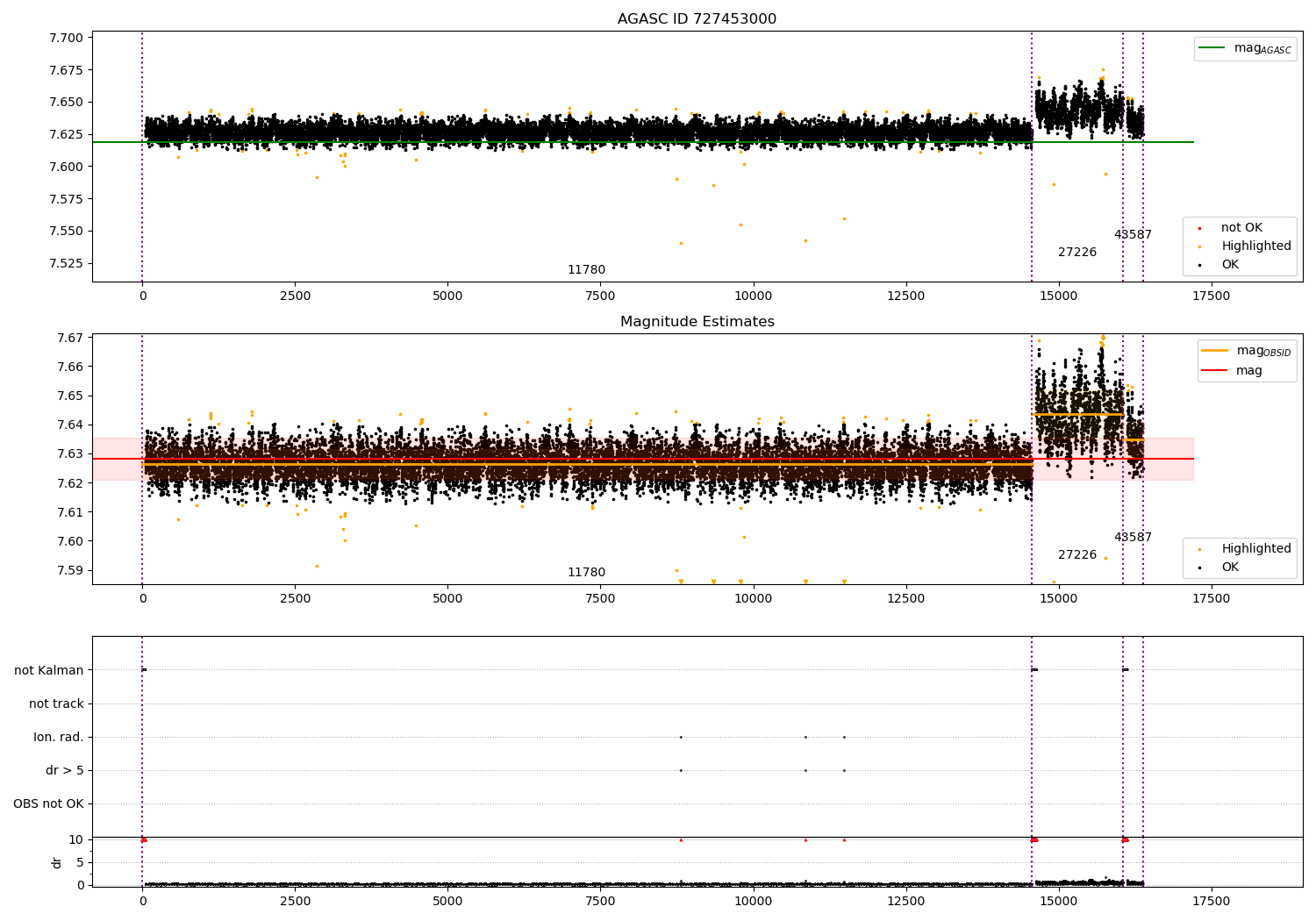Click the "not Kalman" row label

pyautogui.click(x=49, y=670)
